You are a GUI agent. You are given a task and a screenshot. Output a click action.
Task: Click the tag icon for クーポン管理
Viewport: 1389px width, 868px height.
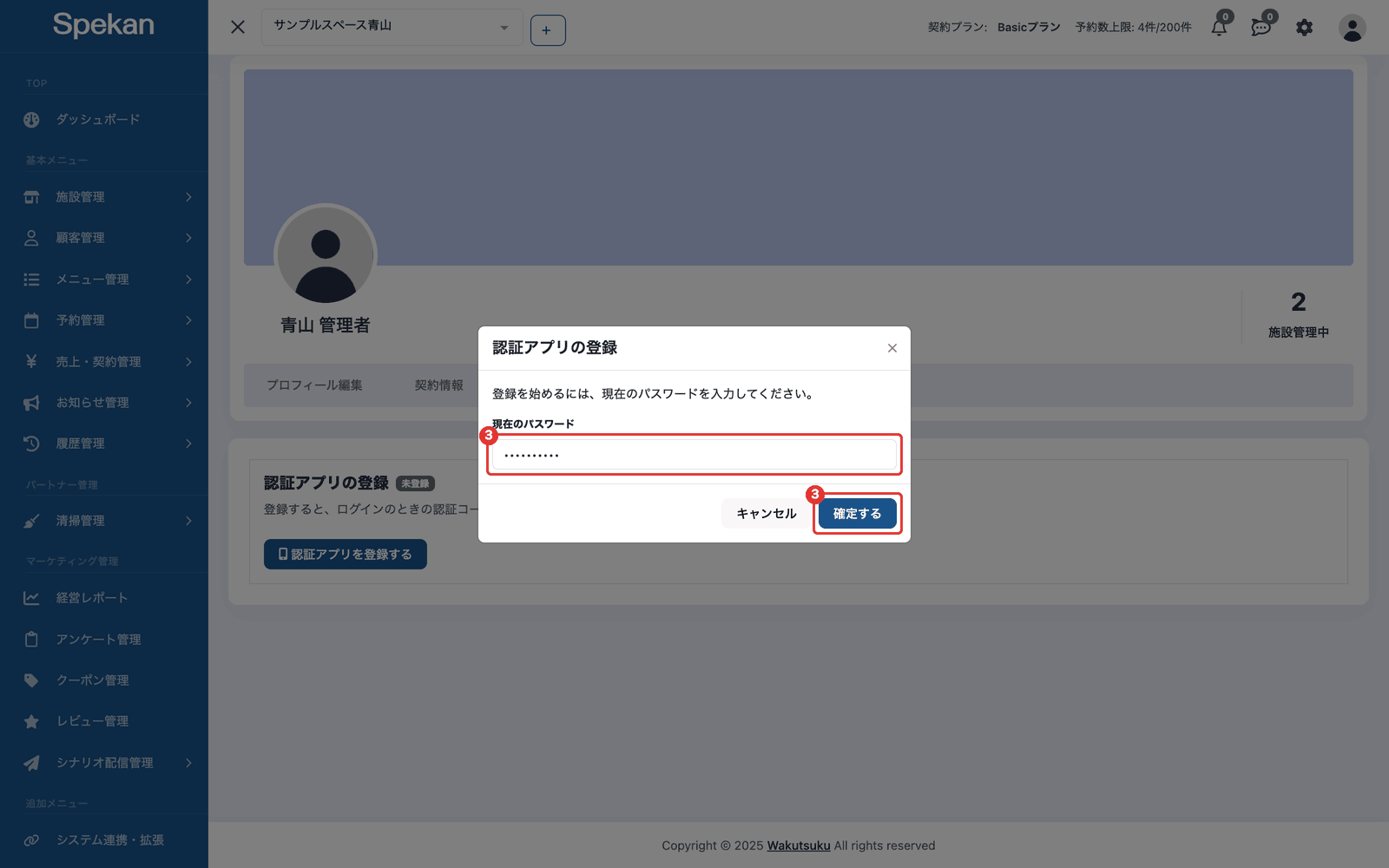pyautogui.click(x=31, y=681)
